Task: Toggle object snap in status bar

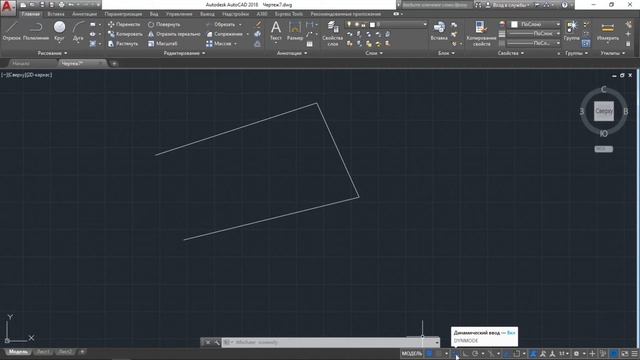Action: click(x=517, y=353)
